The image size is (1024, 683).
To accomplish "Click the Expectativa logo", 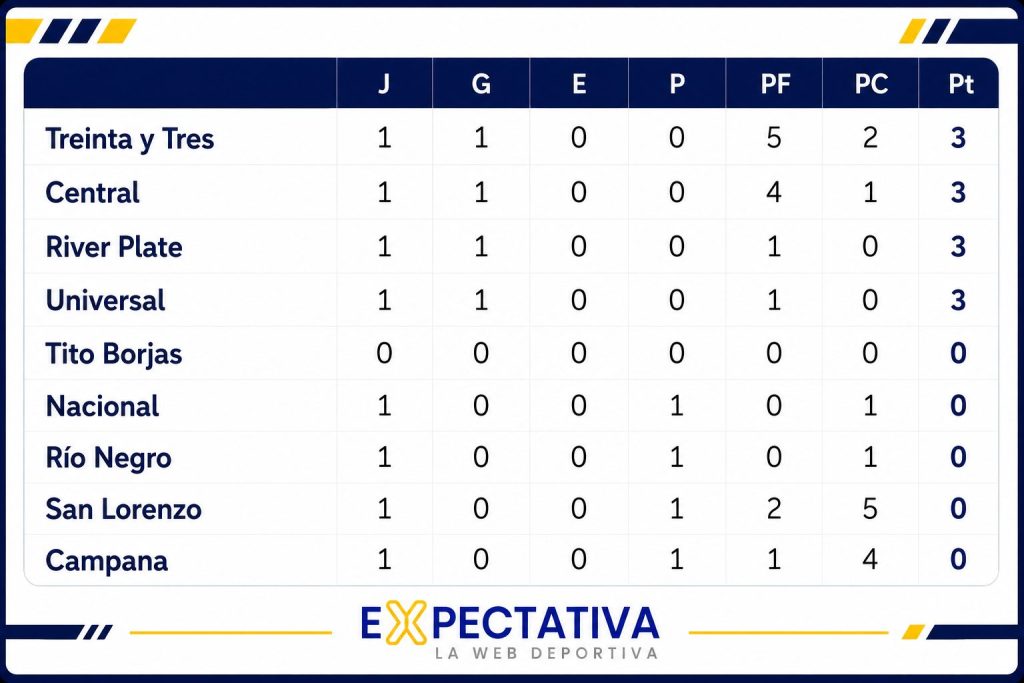I will click(x=510, y=629).
